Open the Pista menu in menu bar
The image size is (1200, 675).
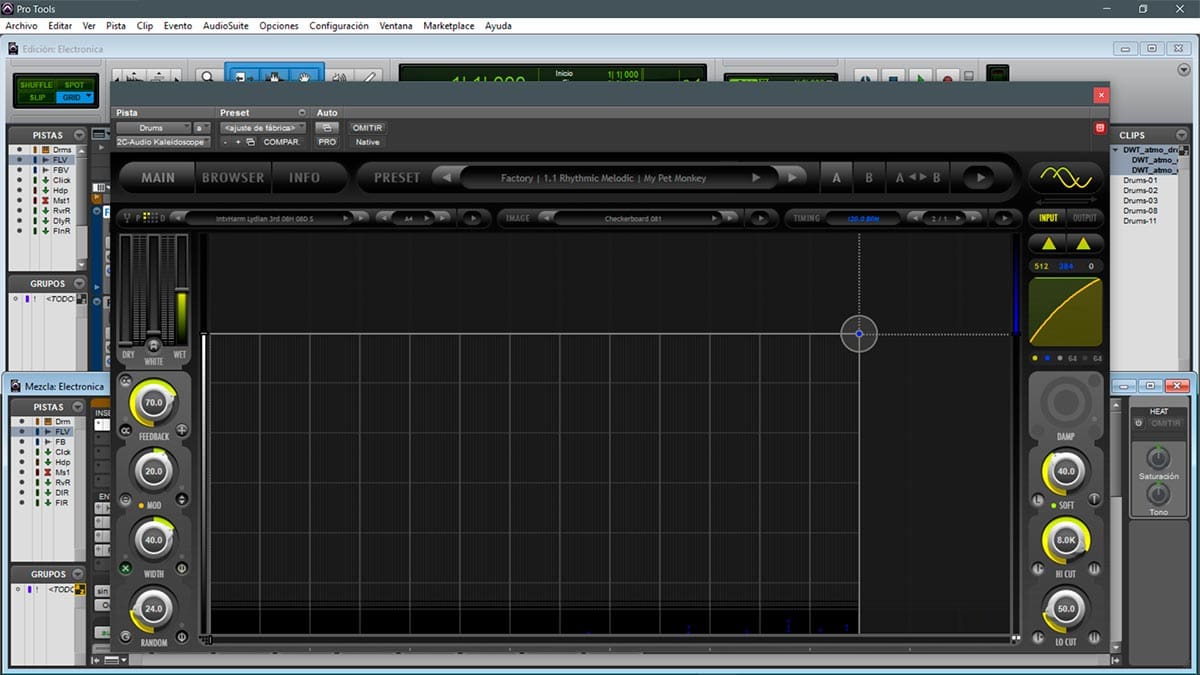click(x=116, y=26)
